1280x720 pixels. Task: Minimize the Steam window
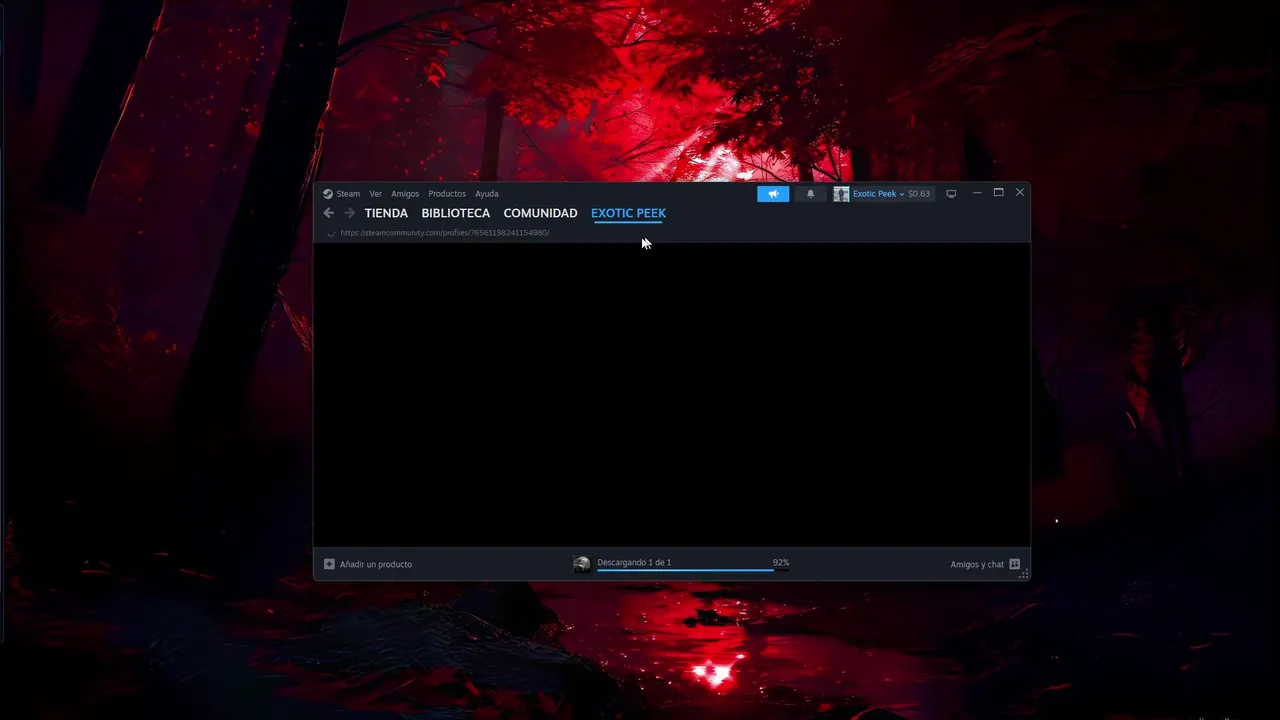coord(977,193)
